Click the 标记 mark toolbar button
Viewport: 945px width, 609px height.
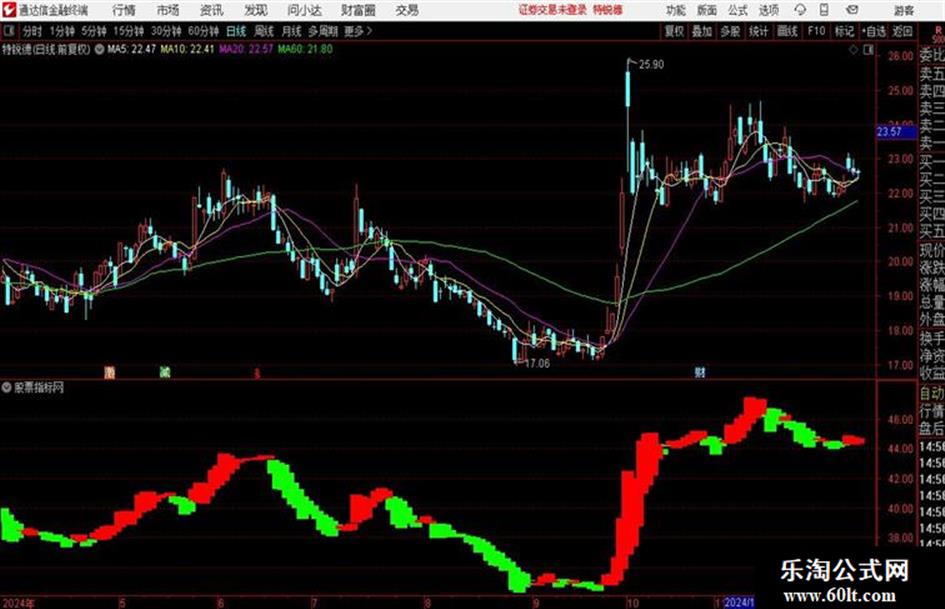(x=844, y=31)
